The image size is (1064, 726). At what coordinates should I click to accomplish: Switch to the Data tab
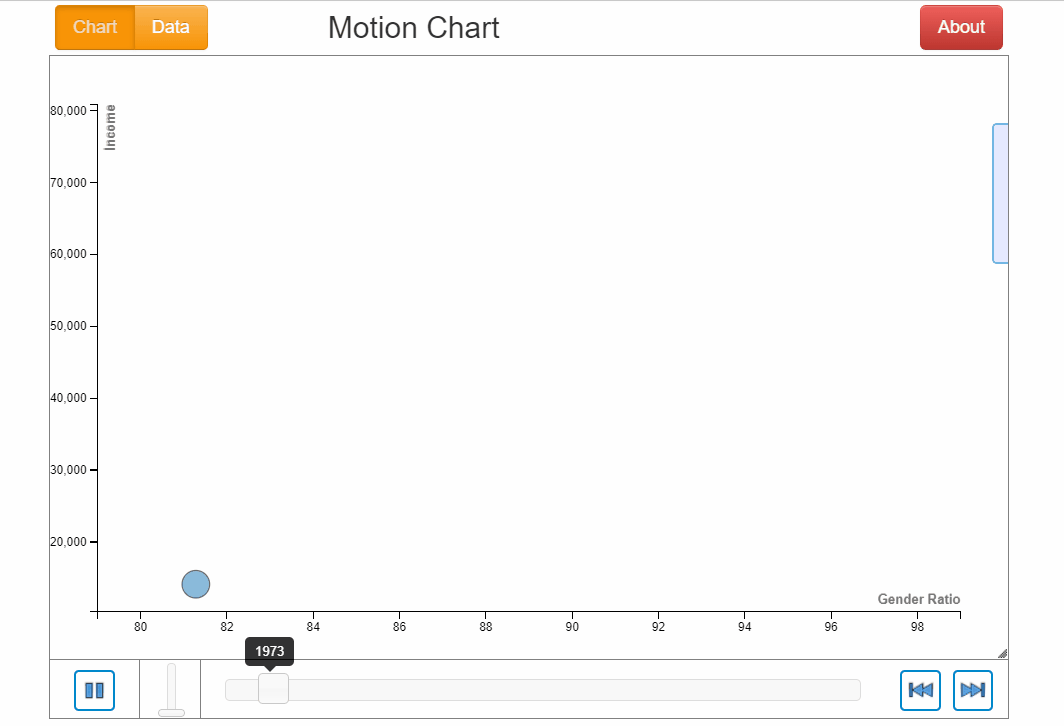tap(171, 27)
